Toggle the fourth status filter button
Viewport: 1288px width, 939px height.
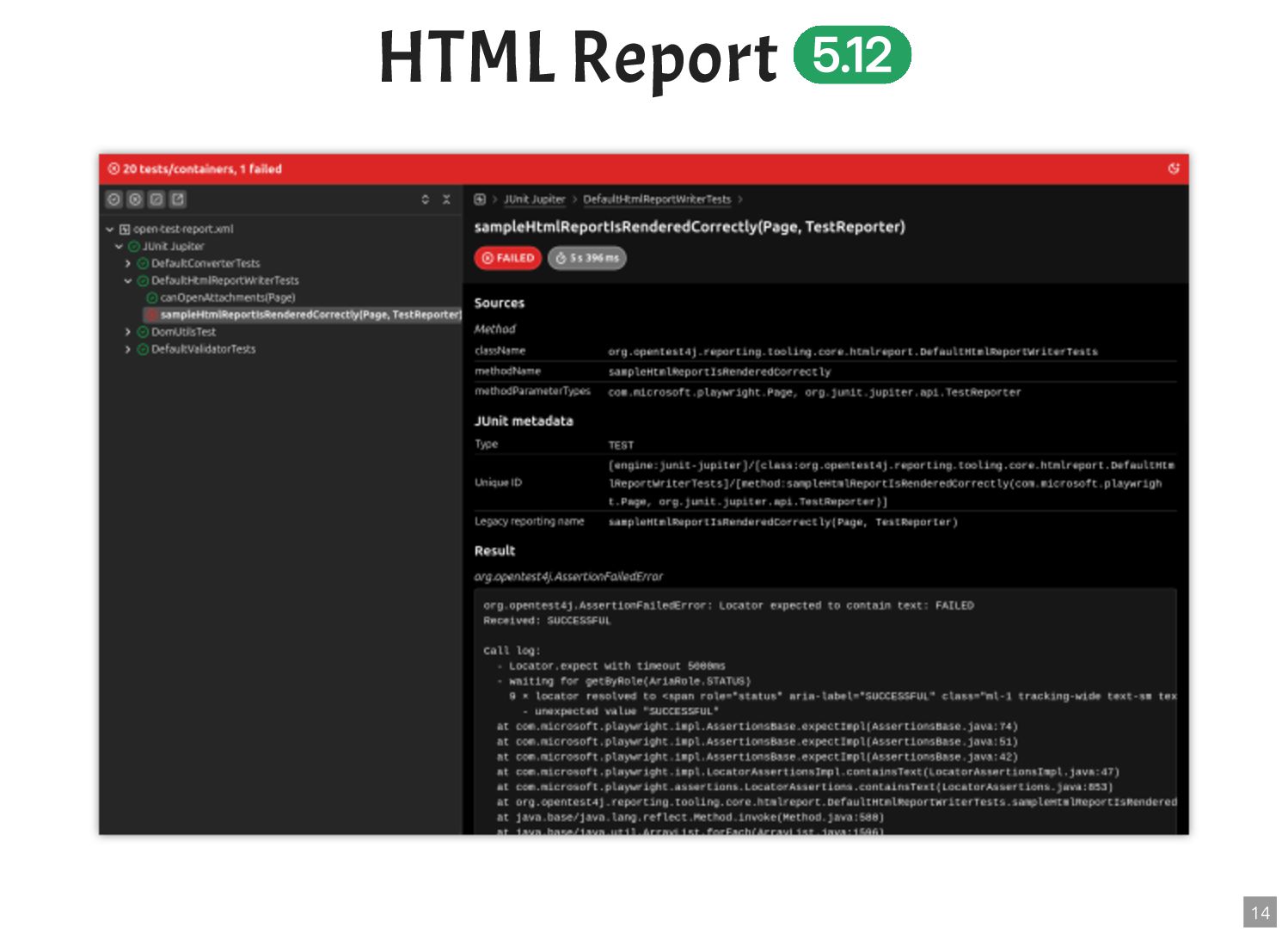pyautogui.click(x=178, y=199)
